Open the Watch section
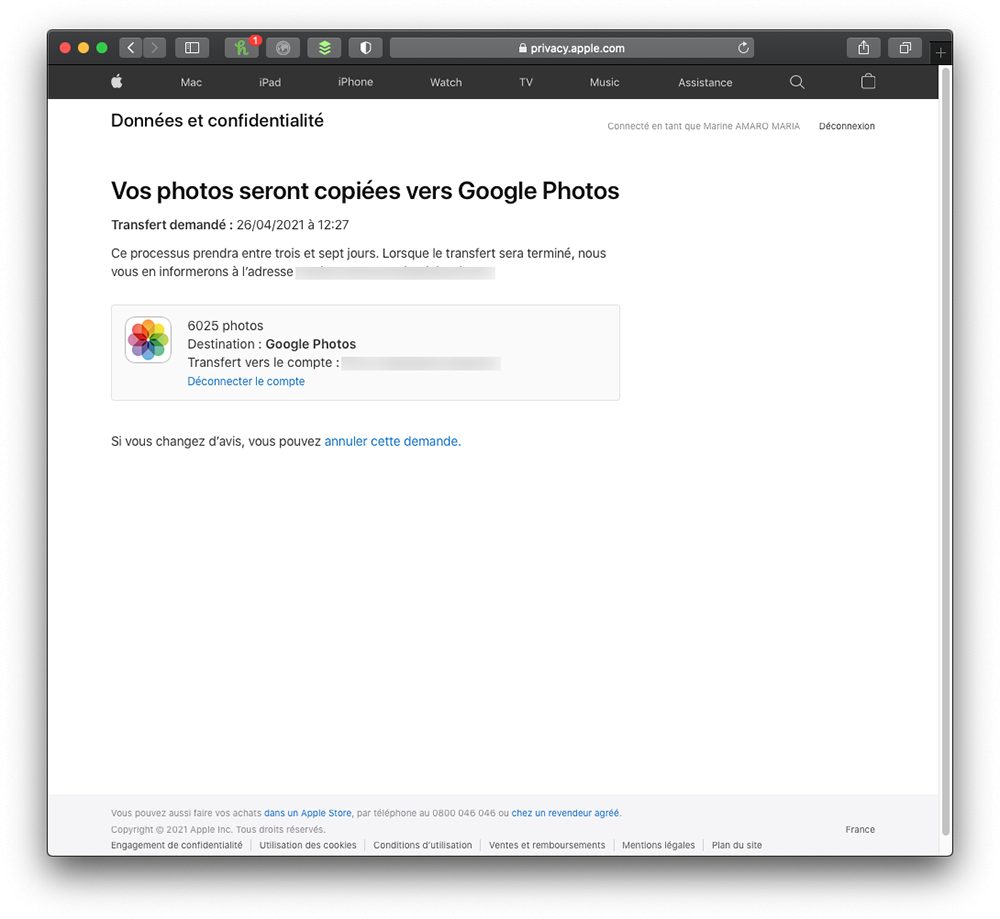The image size is (1000, 919). click(445, 82)
